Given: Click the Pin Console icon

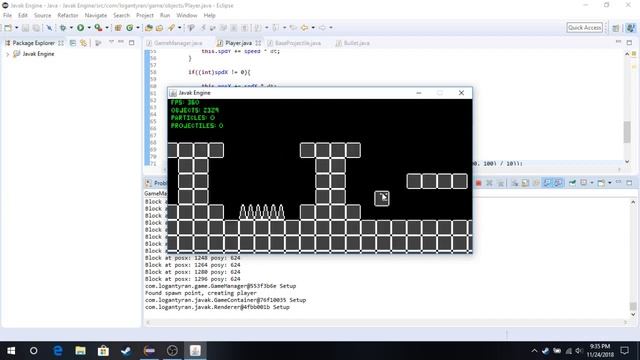Looking at the screenshot, I should coord(572,183).
